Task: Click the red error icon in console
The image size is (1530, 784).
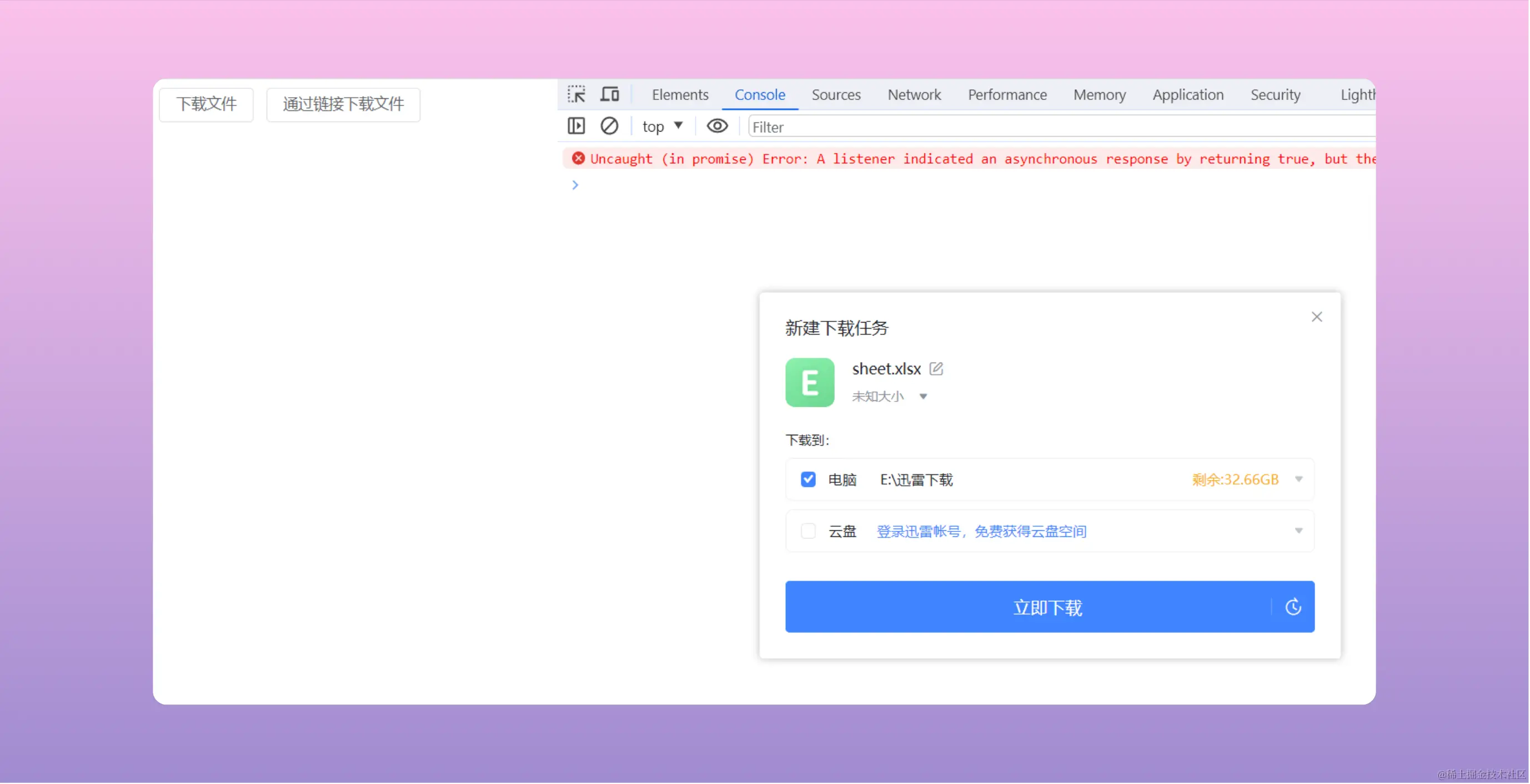Action: pos(578,159)
